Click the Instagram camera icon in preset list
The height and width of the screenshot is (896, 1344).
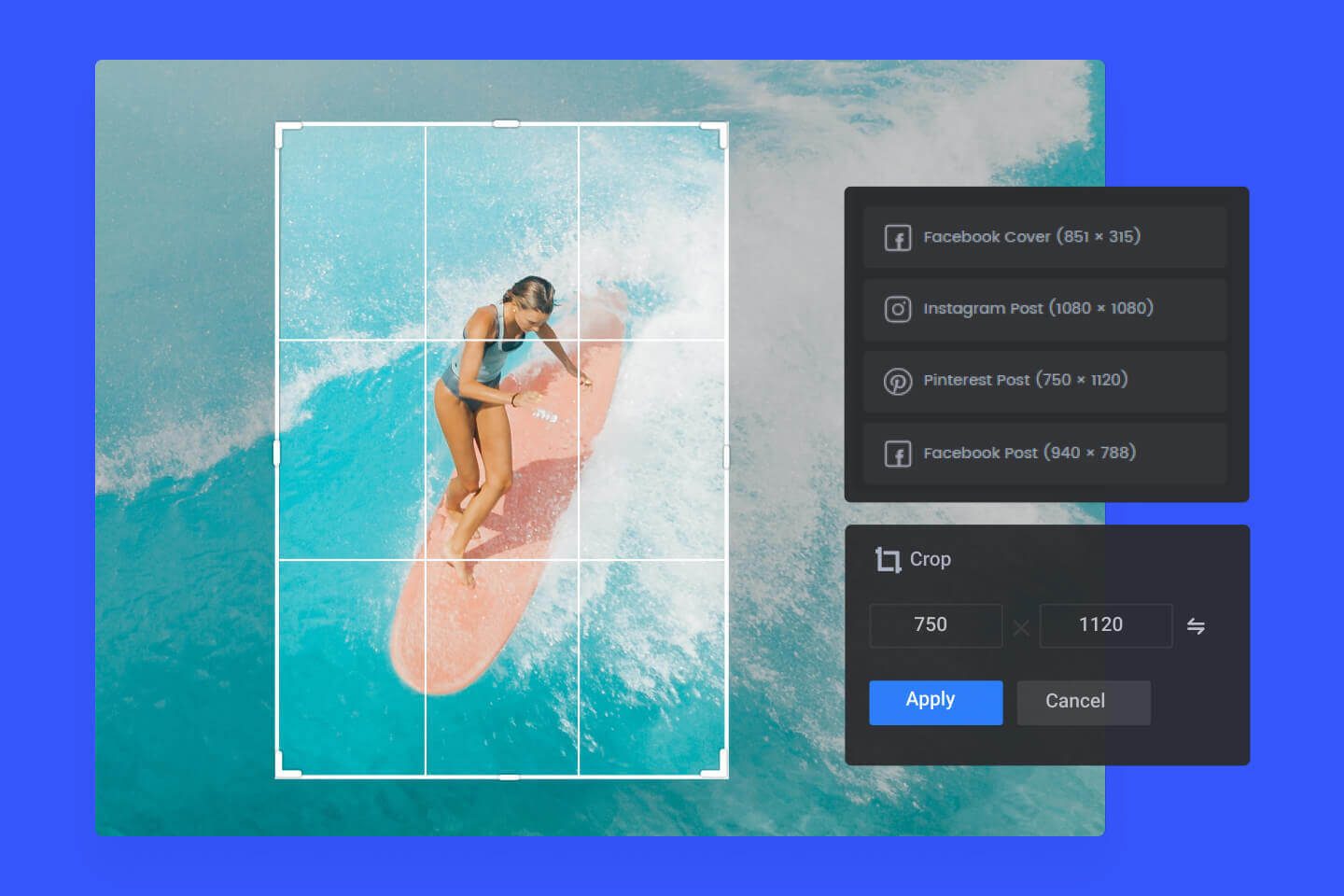(897, 309)
